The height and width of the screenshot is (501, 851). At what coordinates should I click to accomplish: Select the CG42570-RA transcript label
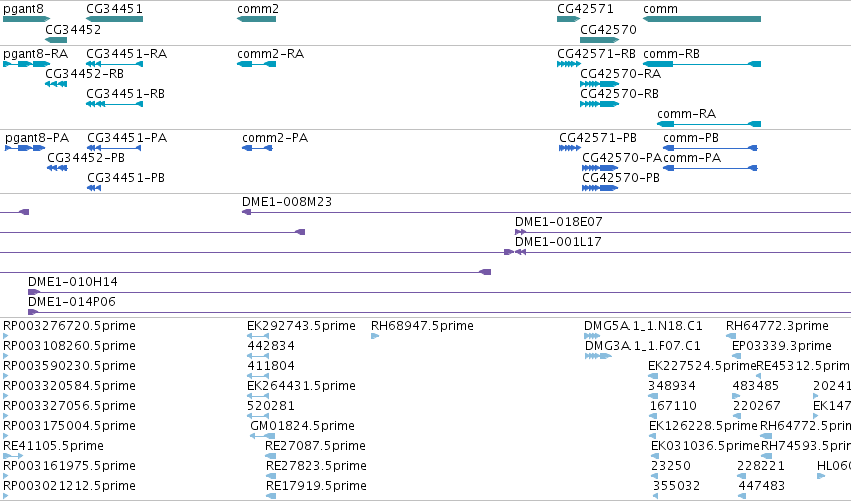pyautogui.click(x=620, y=73)
